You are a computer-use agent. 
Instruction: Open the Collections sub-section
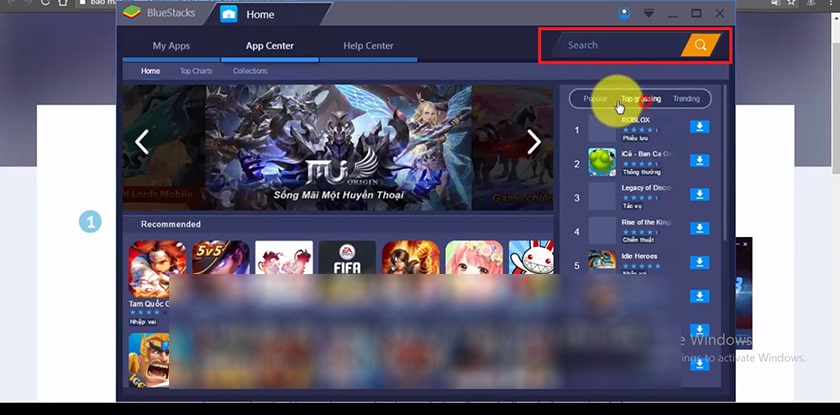250,72
